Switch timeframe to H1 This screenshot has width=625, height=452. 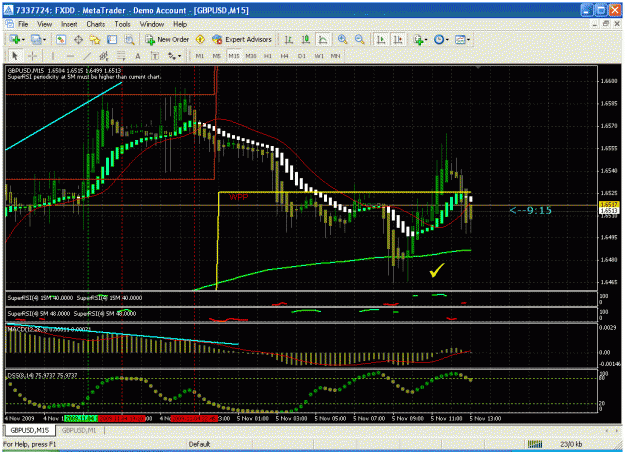point(268,56)
